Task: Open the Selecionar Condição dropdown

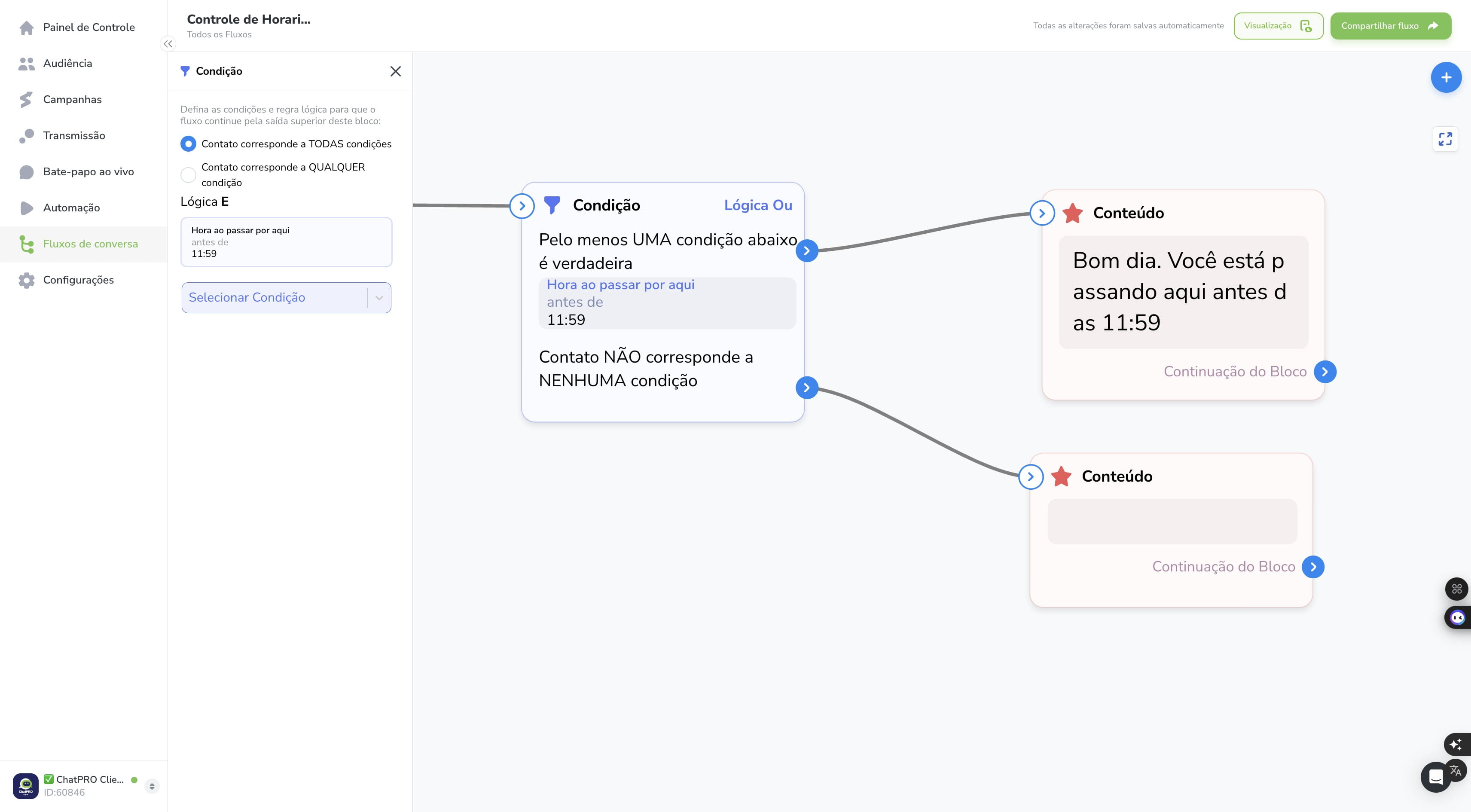Action: tap(286, 297)
